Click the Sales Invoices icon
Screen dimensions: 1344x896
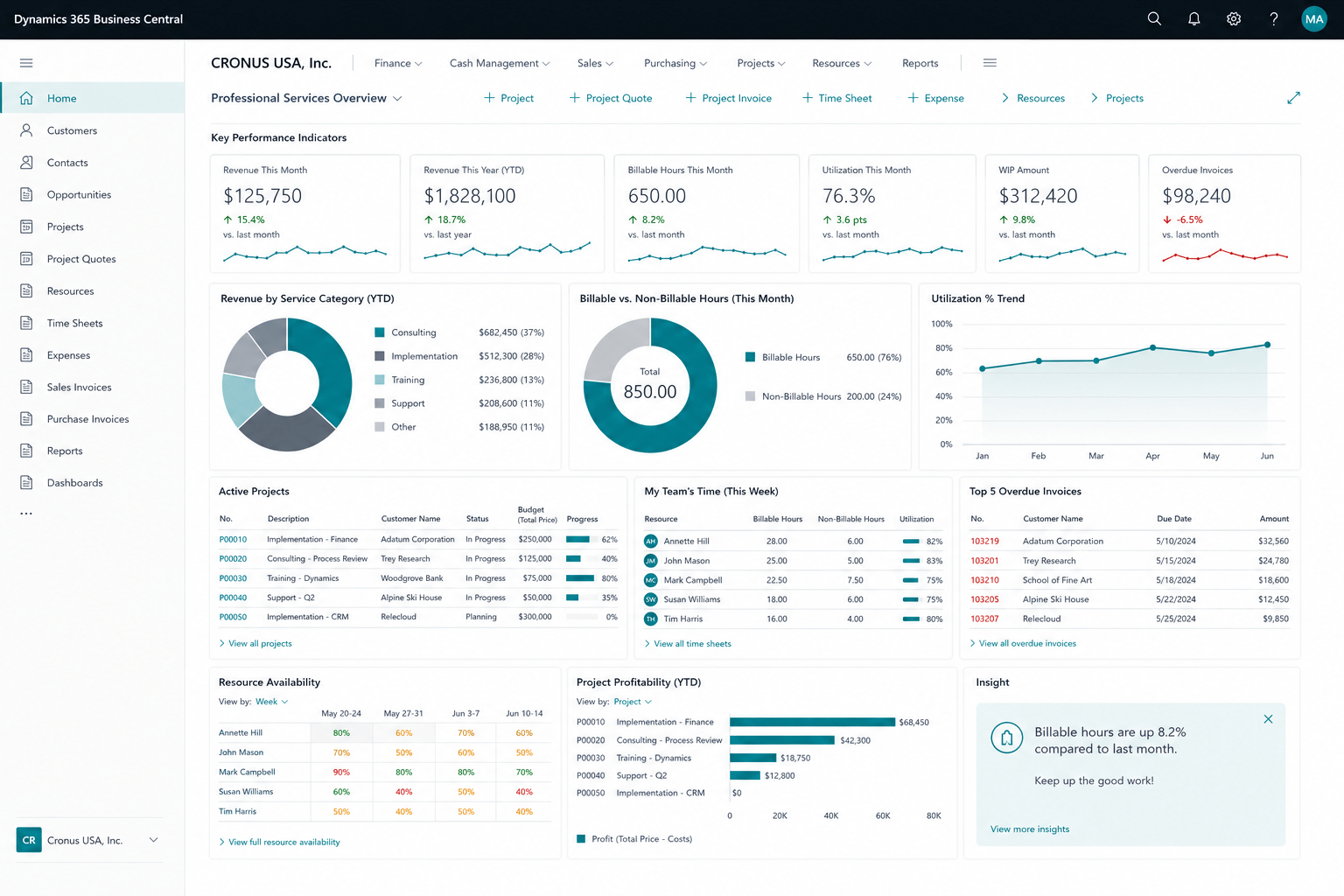pyautogui.click(x=26, y=387)
